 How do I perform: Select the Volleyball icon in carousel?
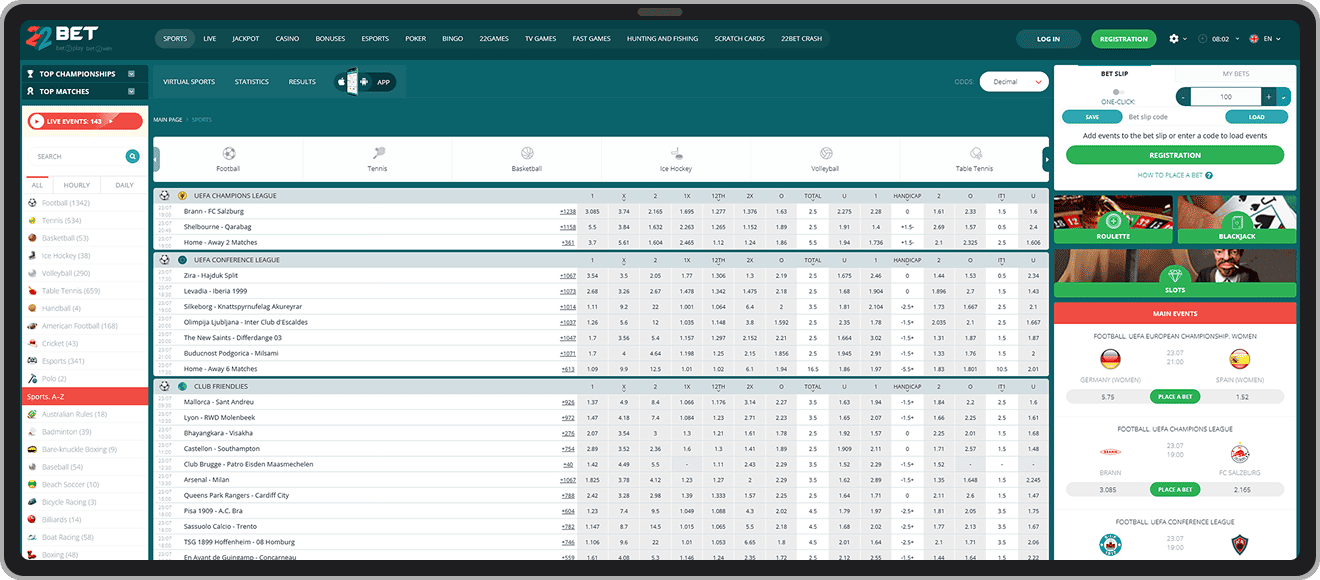click(826, 154)
